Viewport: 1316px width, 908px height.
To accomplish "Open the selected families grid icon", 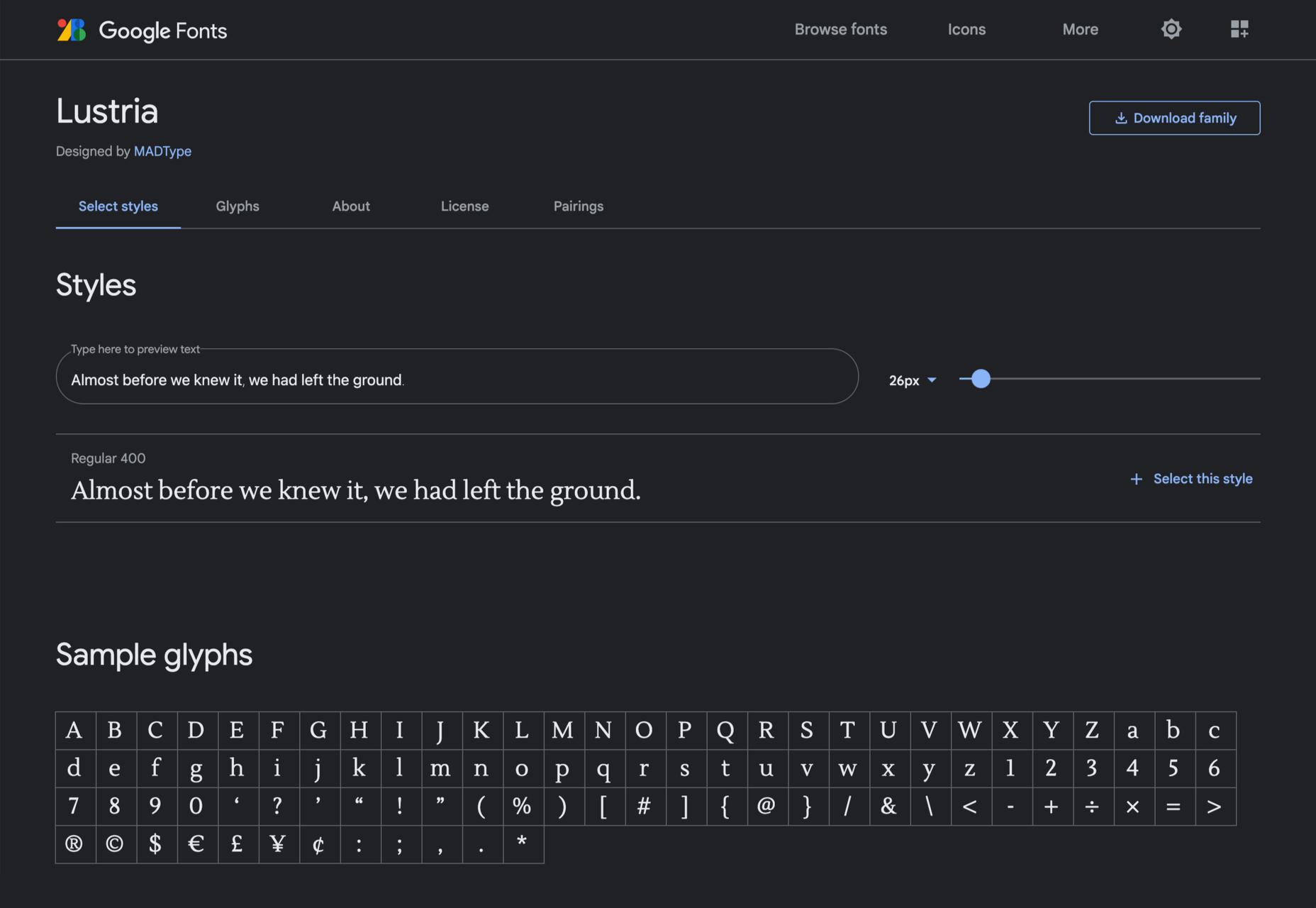I will coord(1239,29).
